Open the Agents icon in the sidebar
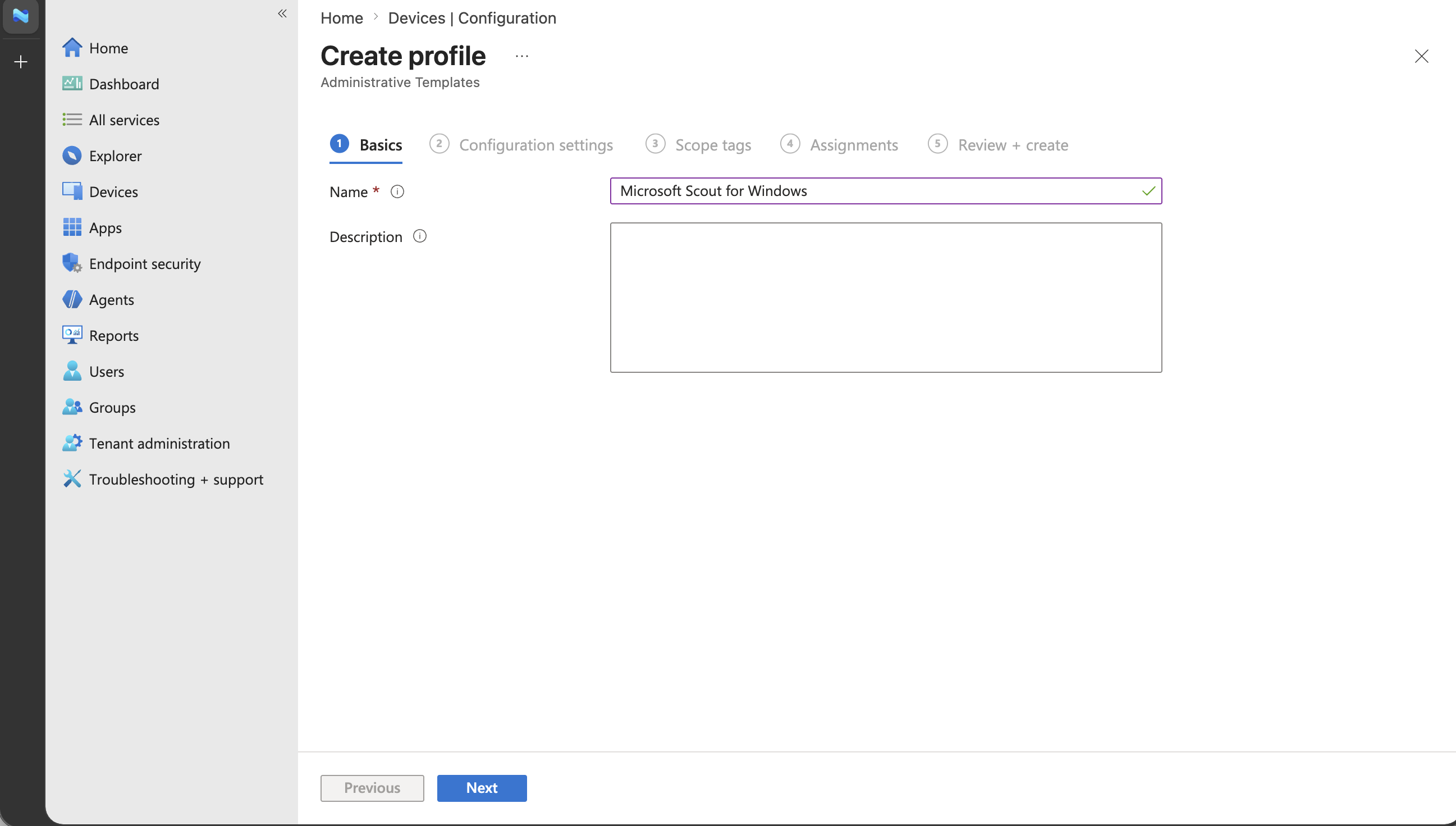The height and width of the screenshot is (826, 1456). click(72, 299)
